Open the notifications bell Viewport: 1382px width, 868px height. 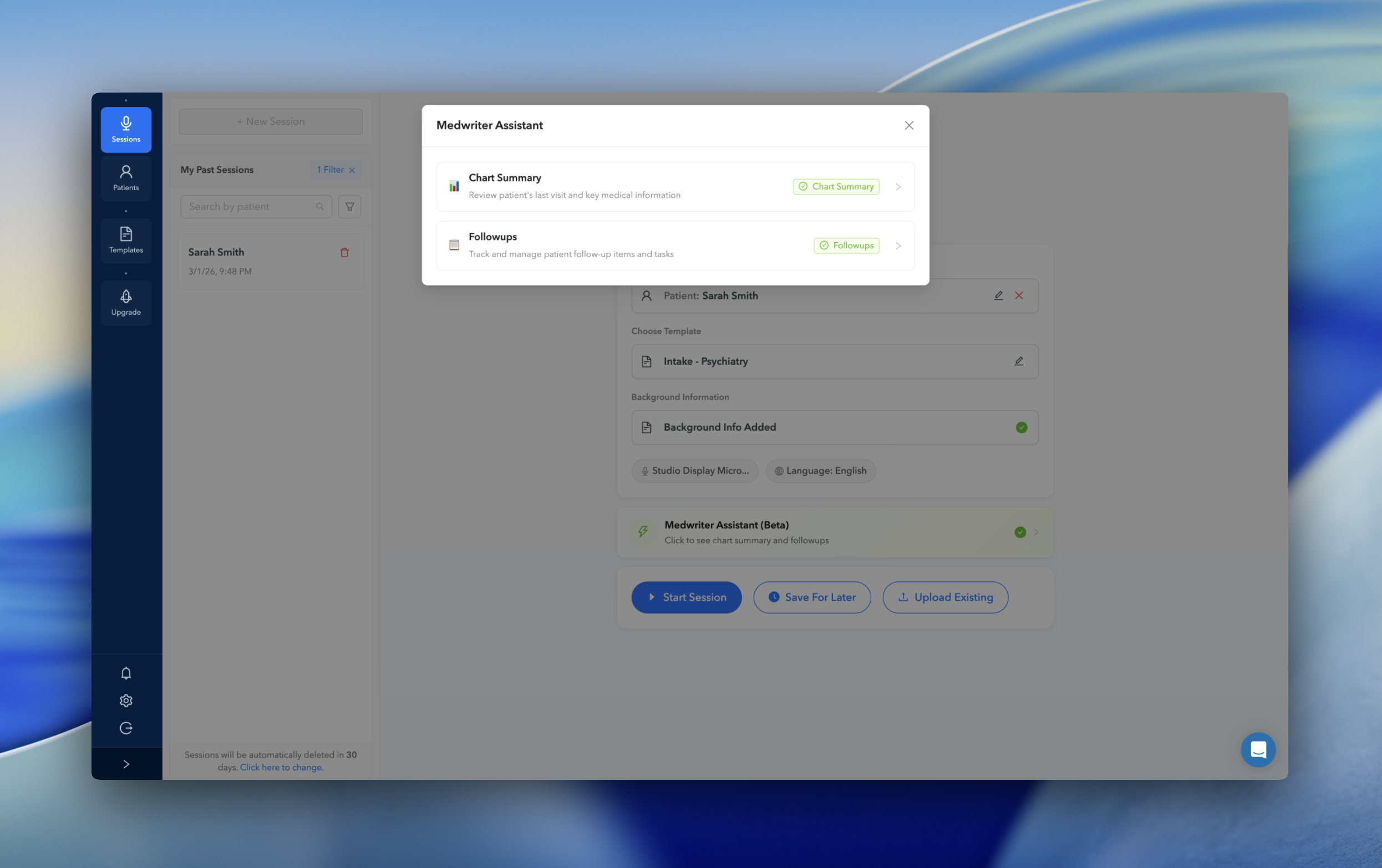pos(126,673)
